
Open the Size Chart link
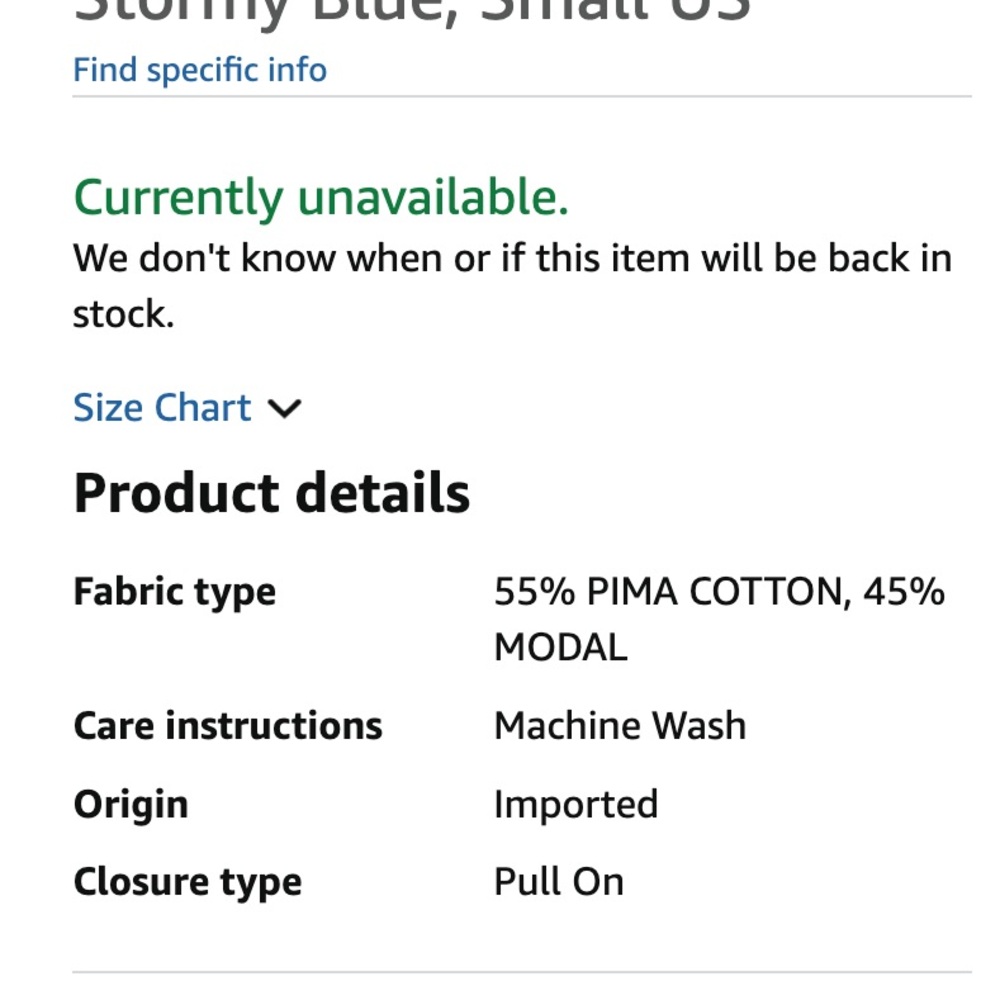(x=162, y=408)
